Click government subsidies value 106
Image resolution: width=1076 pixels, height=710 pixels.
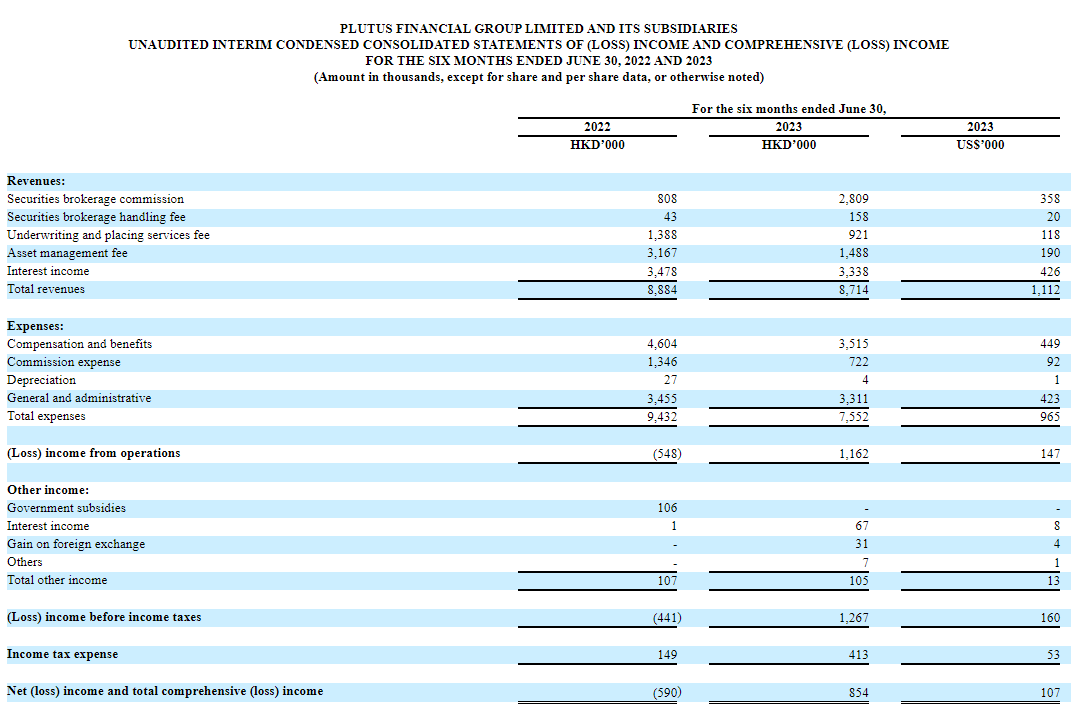(x=667, y=508)
